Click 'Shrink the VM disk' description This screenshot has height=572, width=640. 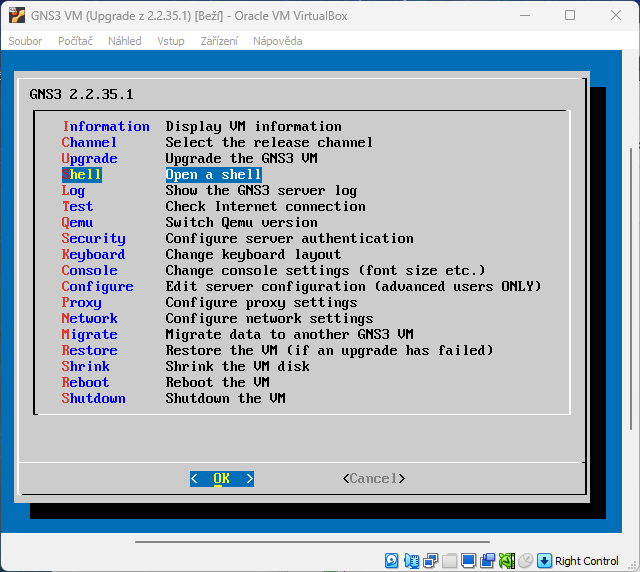tap(238, 366)
